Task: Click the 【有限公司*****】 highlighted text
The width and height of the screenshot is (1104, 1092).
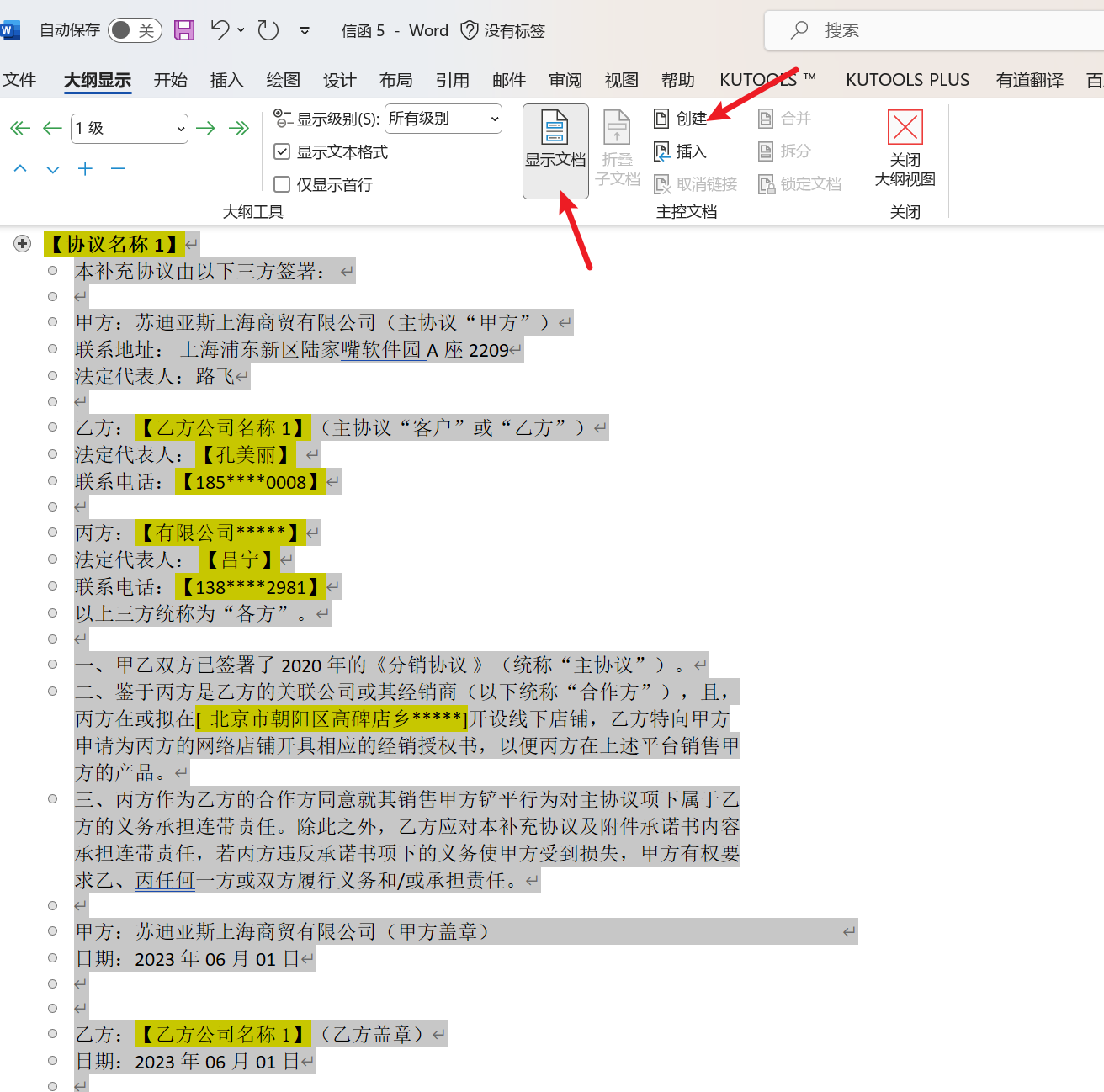Action: tap(220, 533)
